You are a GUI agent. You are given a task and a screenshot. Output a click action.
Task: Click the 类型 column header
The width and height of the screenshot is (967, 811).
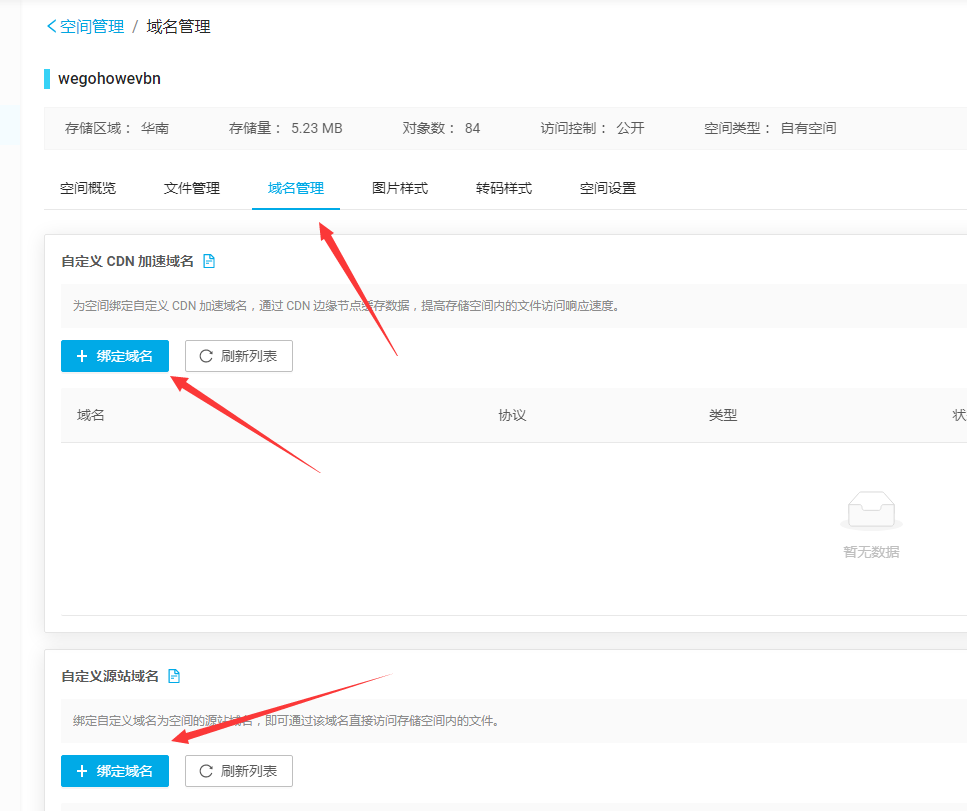tap(723, 415)
